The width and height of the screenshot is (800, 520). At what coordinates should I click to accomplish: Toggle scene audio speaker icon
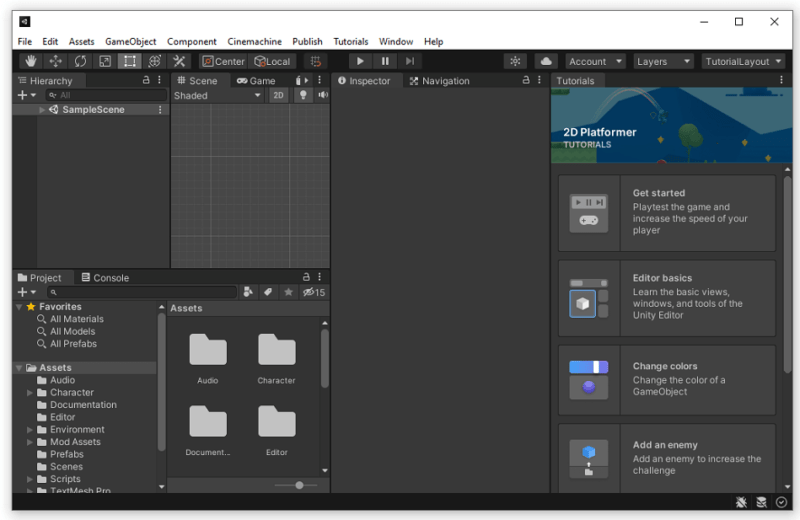pyautogui.click(x=323, y=95)
